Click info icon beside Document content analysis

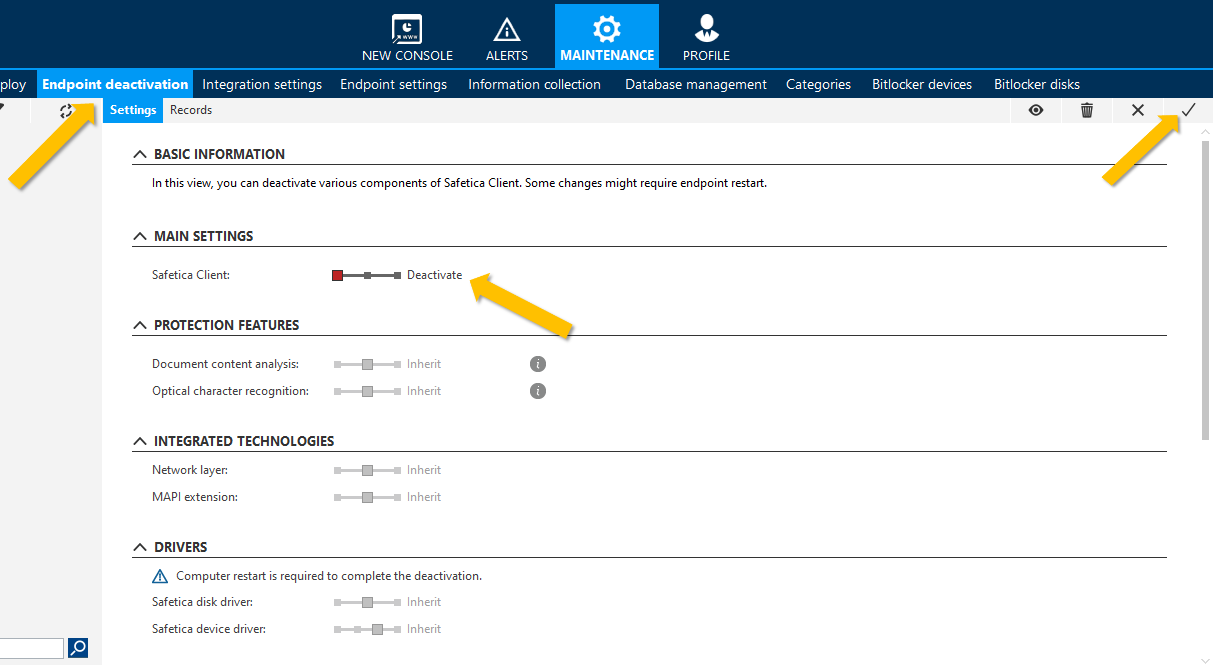pos(538,364)
